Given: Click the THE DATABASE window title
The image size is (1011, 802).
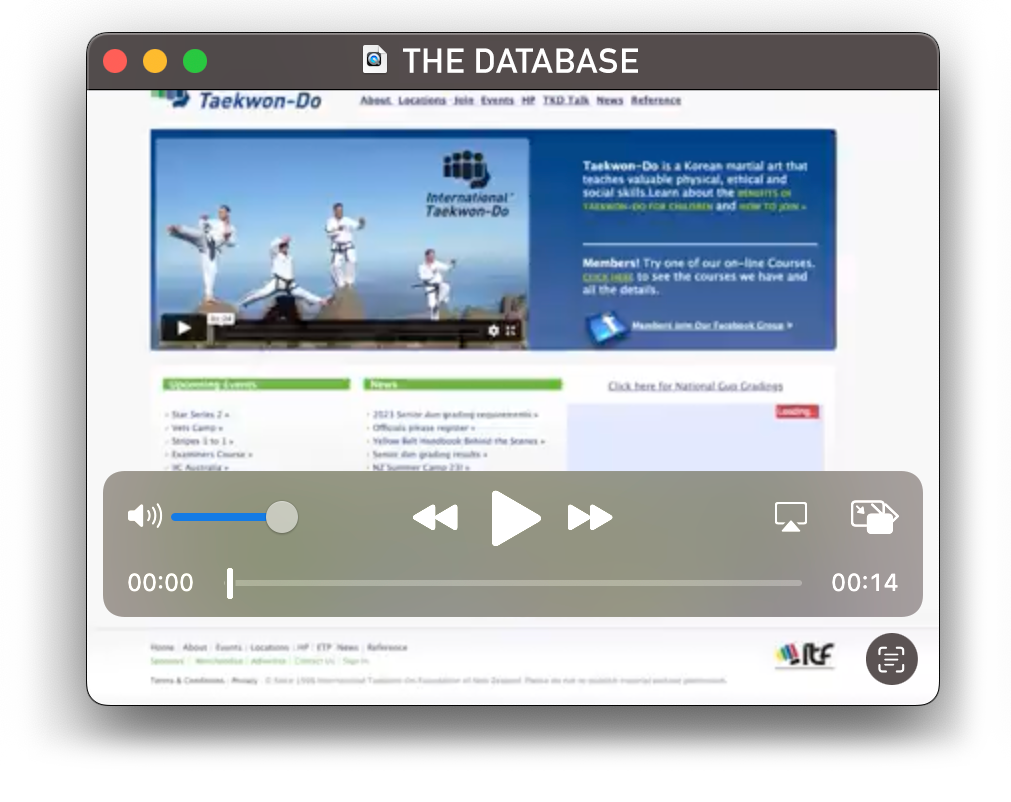Looking at the screenshot, I should pos(520,61).
